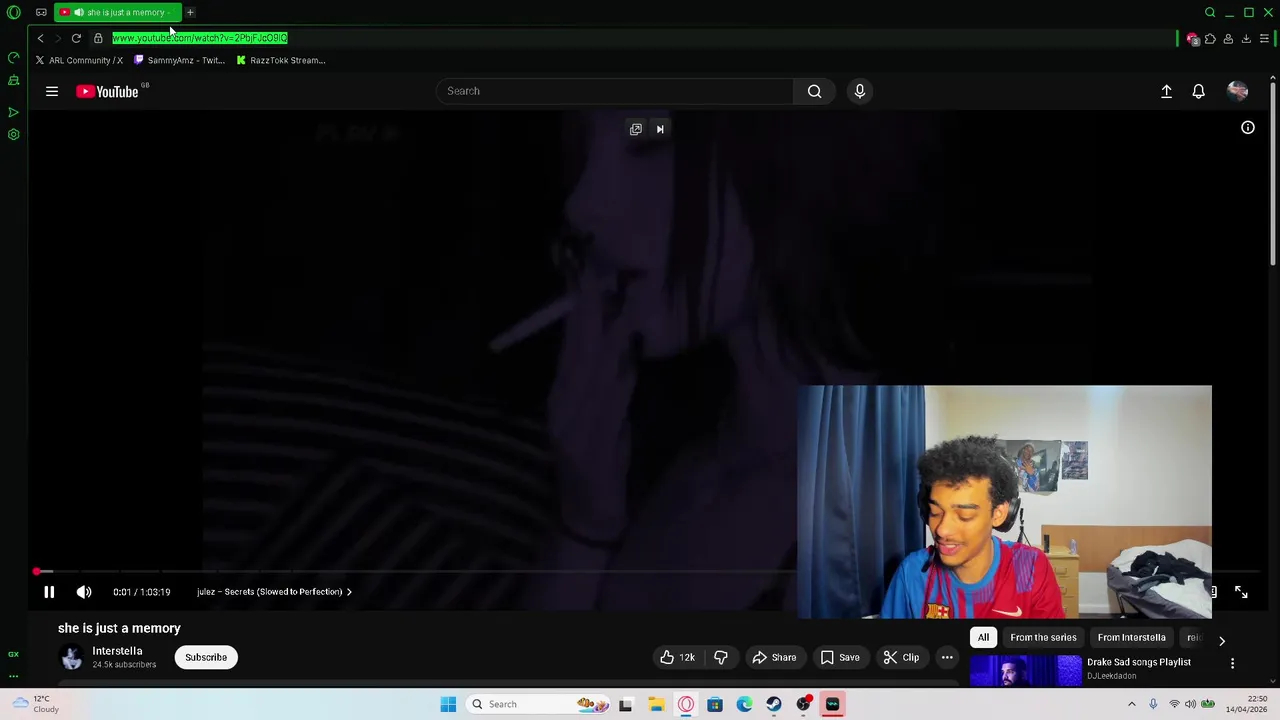Open the Interstella channel name
The height and width of the screenshot is (720, 1280).
[x=117, y=651]
